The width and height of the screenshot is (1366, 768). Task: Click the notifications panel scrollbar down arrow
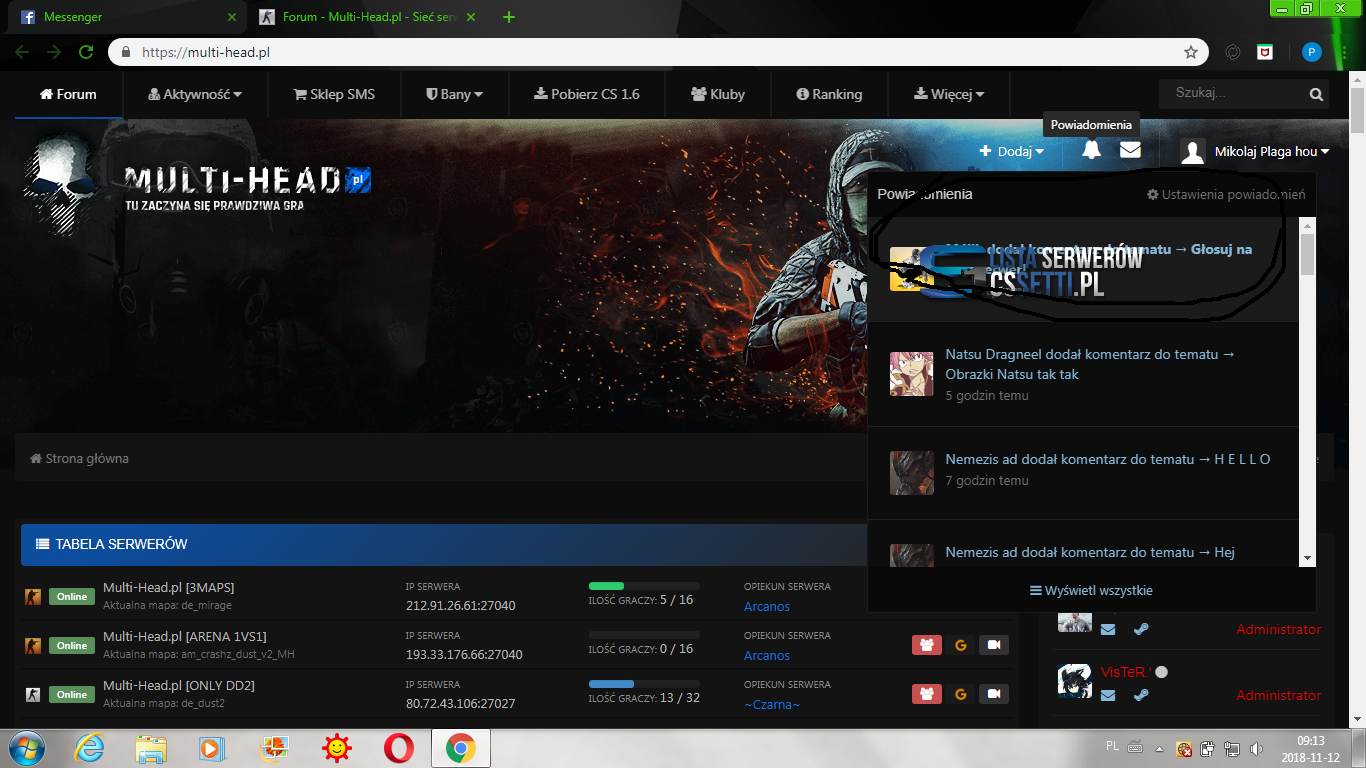[1307, 558]
